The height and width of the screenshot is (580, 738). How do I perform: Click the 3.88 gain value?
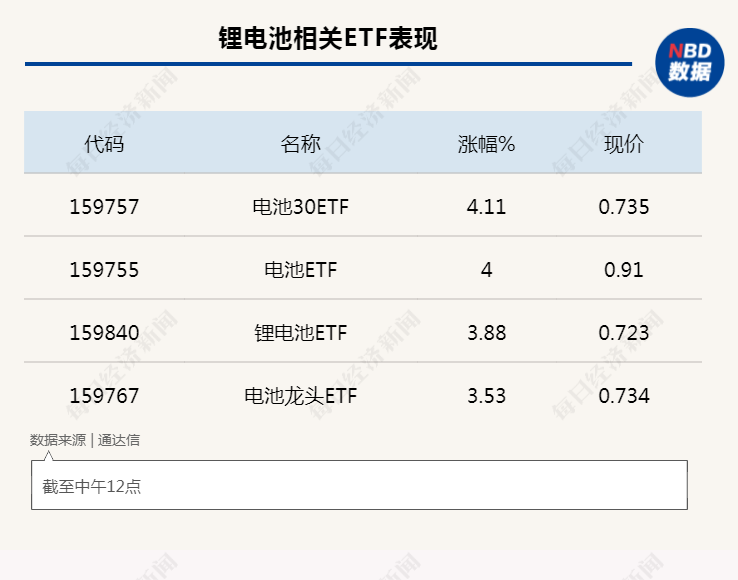(486, 333)
